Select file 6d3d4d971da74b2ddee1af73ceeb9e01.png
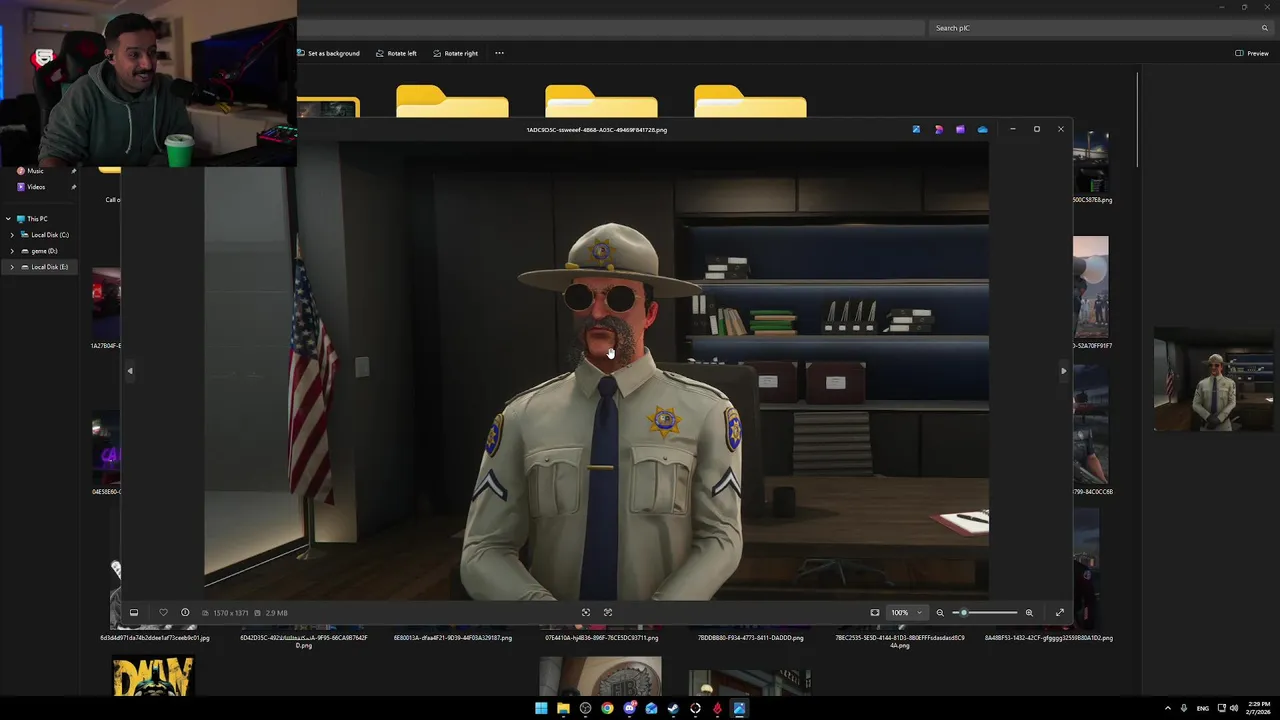This screenshot has height=720, width=1280. coord(155,638)
